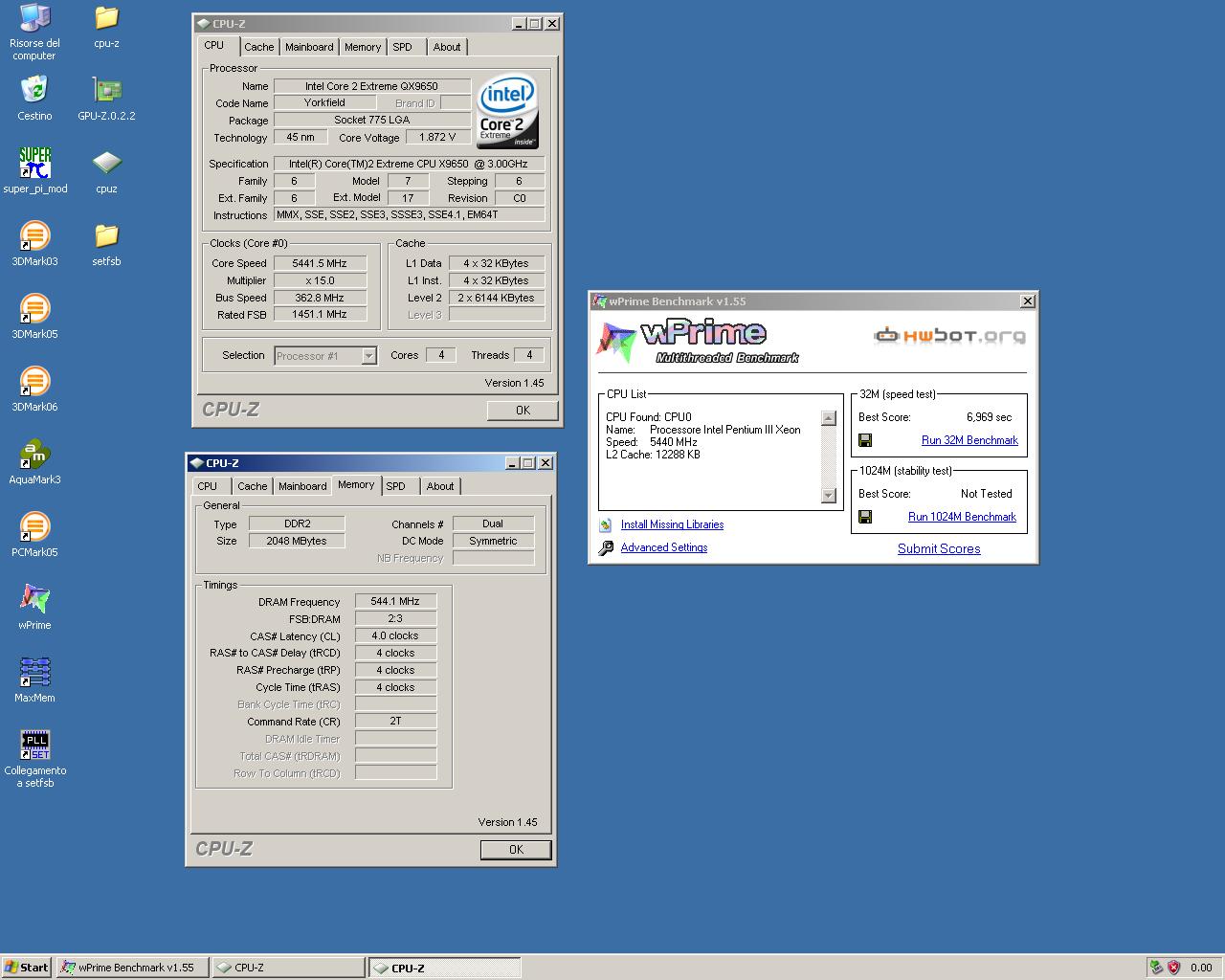This screenshot has width=1225, height=980.
Task: Open Cache tab in lower CPU-Z window
Action: coord(253,486)
